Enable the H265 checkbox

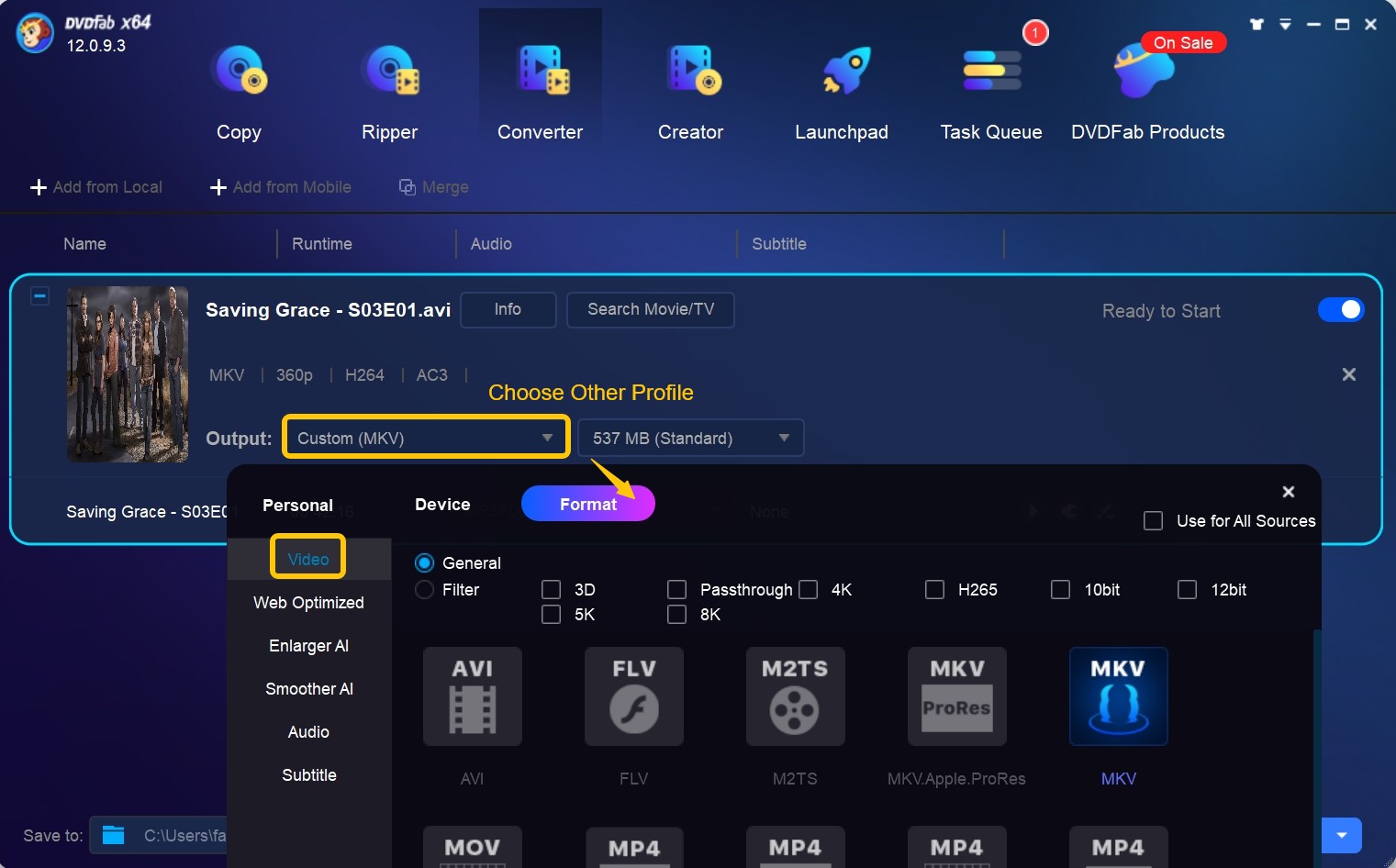pyautogui.click(x=934, y=589)
